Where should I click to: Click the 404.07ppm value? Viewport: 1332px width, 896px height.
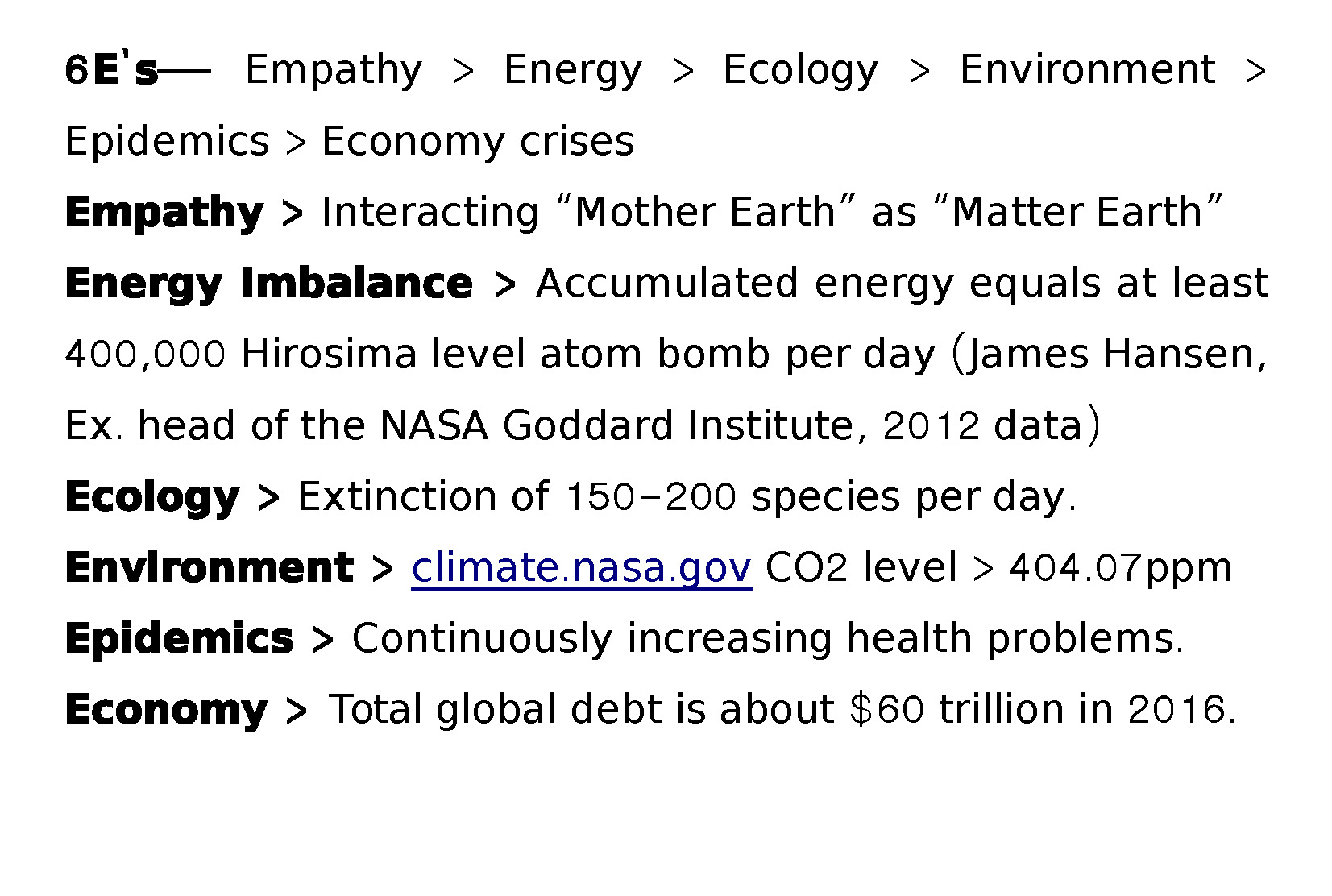click(1121, 568)
